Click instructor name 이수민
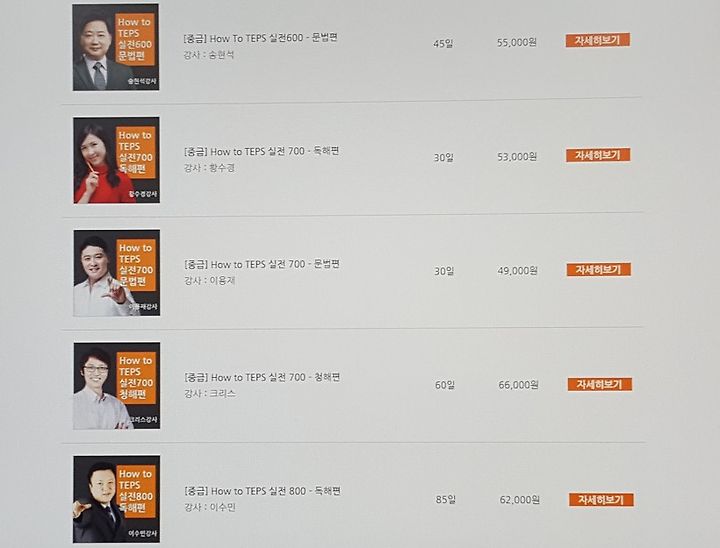720x548 pixels. tap(223, 507)
